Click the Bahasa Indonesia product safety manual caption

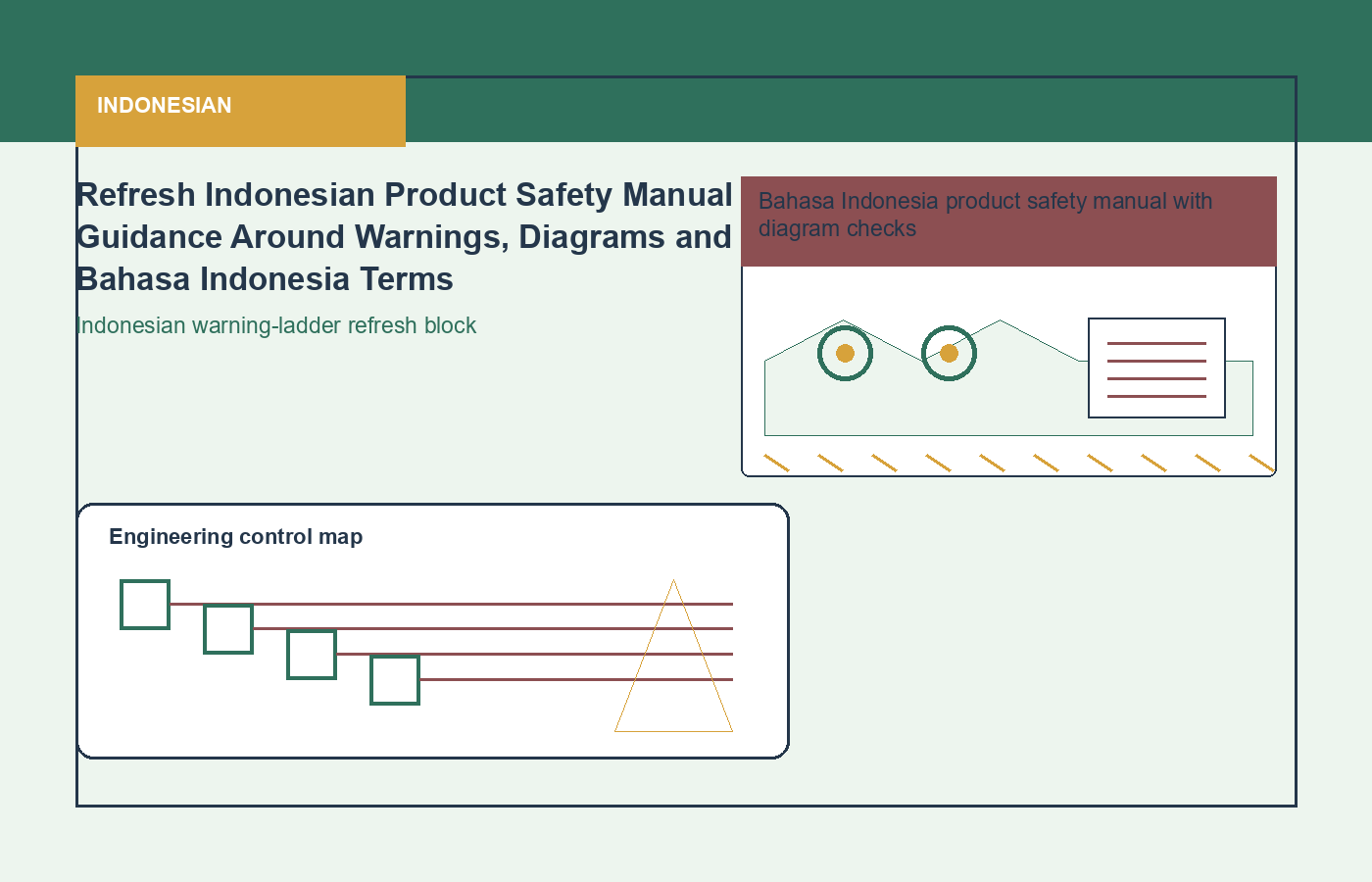[985, 215]
